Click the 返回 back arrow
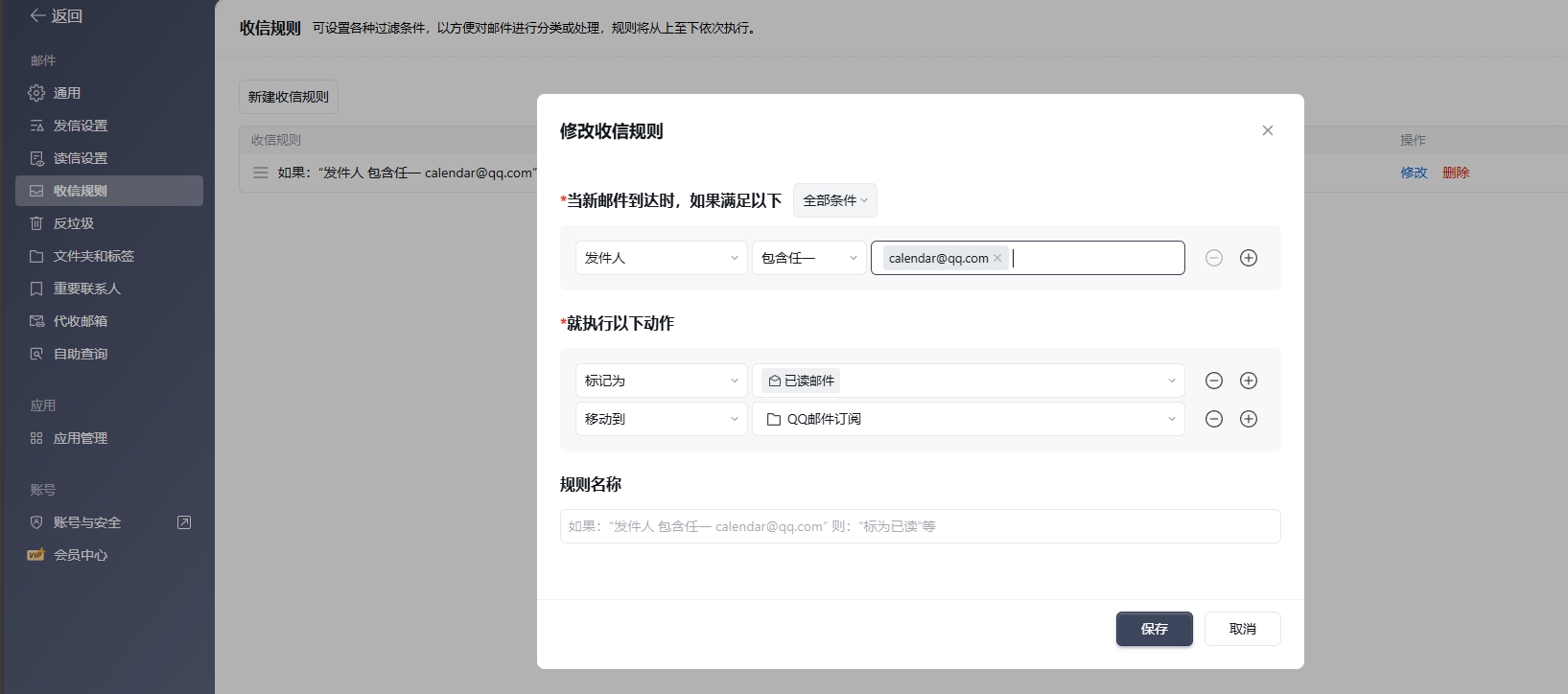1568x694 pixels. tap(37, 16)
